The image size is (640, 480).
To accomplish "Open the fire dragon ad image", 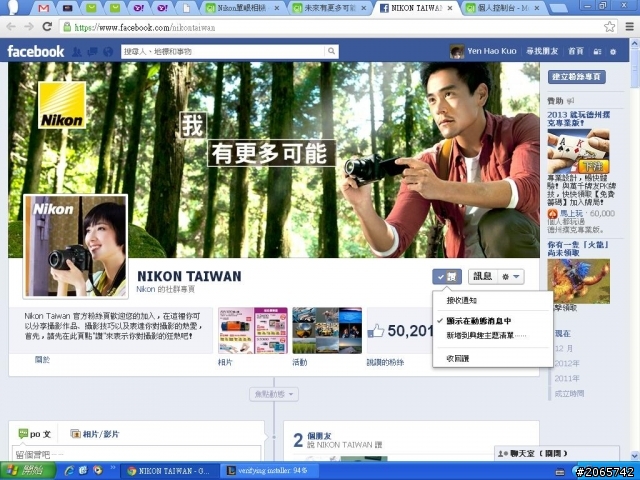I will tap(578, 281).
